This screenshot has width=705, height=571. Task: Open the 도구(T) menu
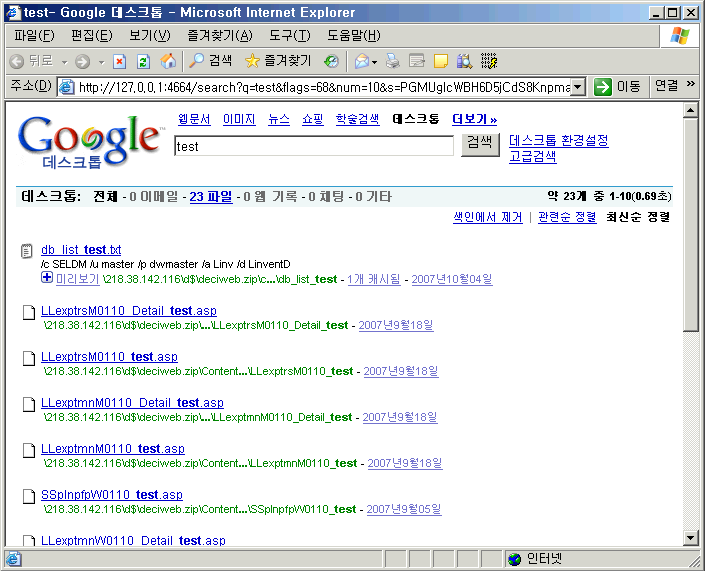coord(290,35)
